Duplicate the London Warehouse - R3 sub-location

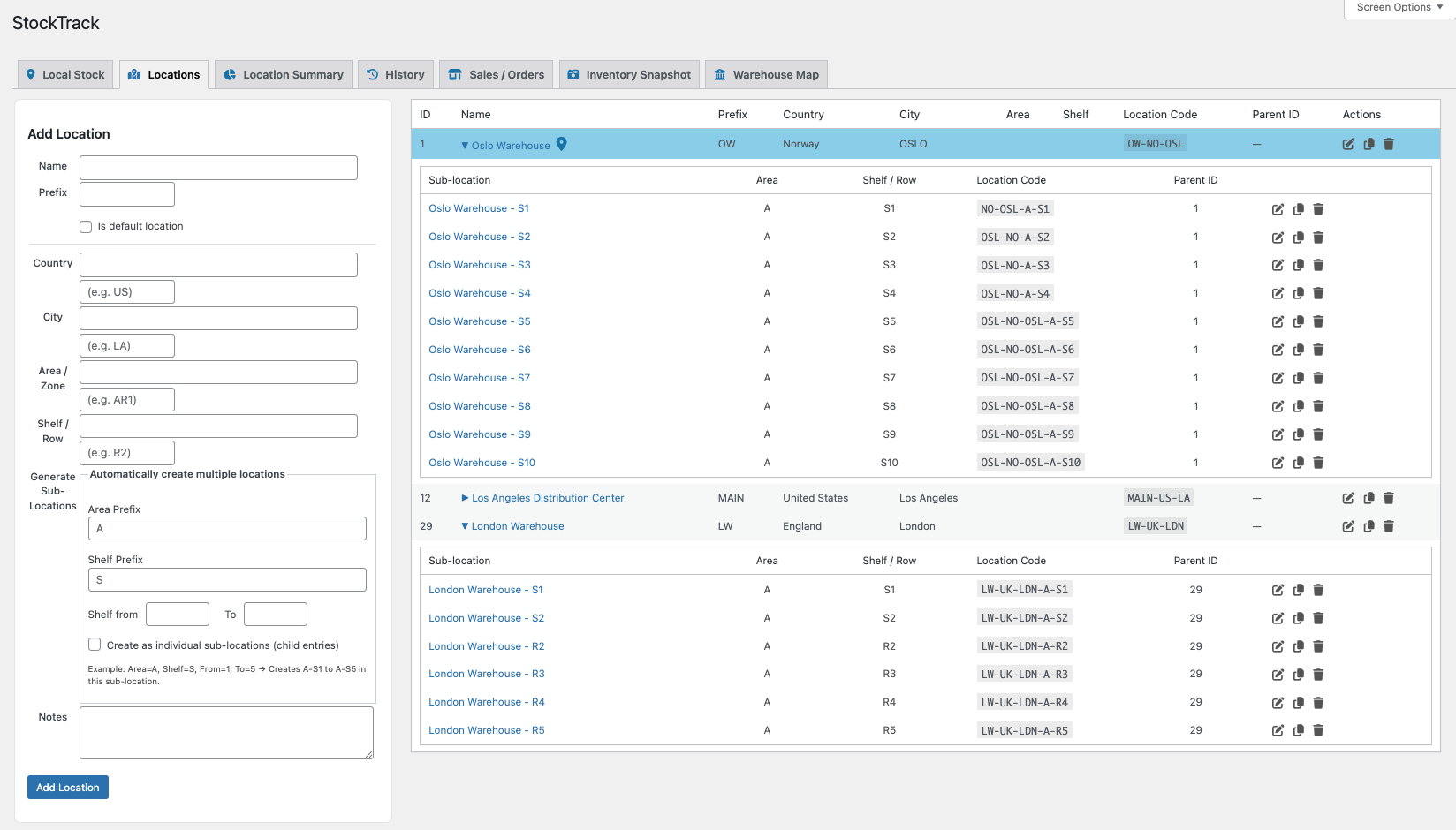(1298, 675)
